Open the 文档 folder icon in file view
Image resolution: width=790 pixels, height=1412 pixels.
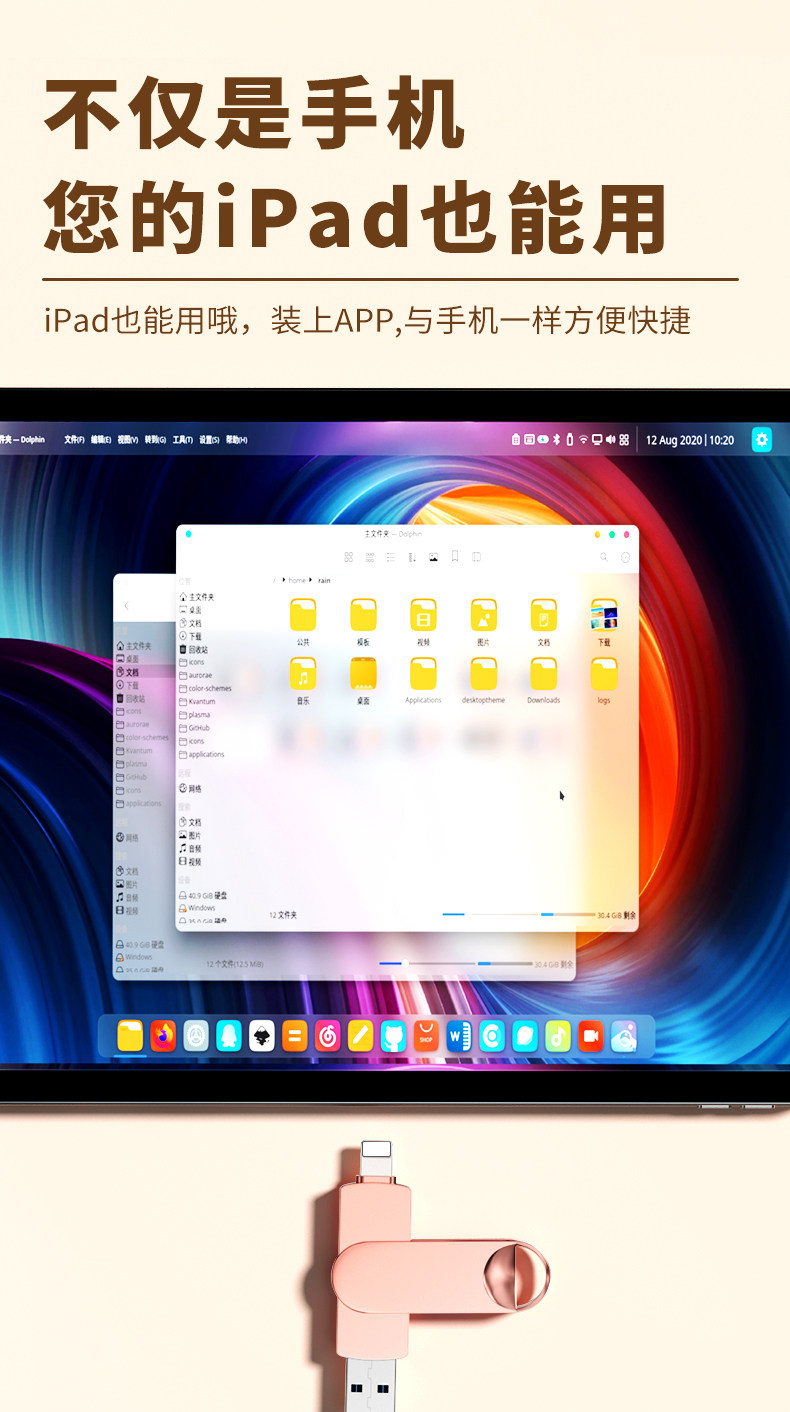(544, 615)
